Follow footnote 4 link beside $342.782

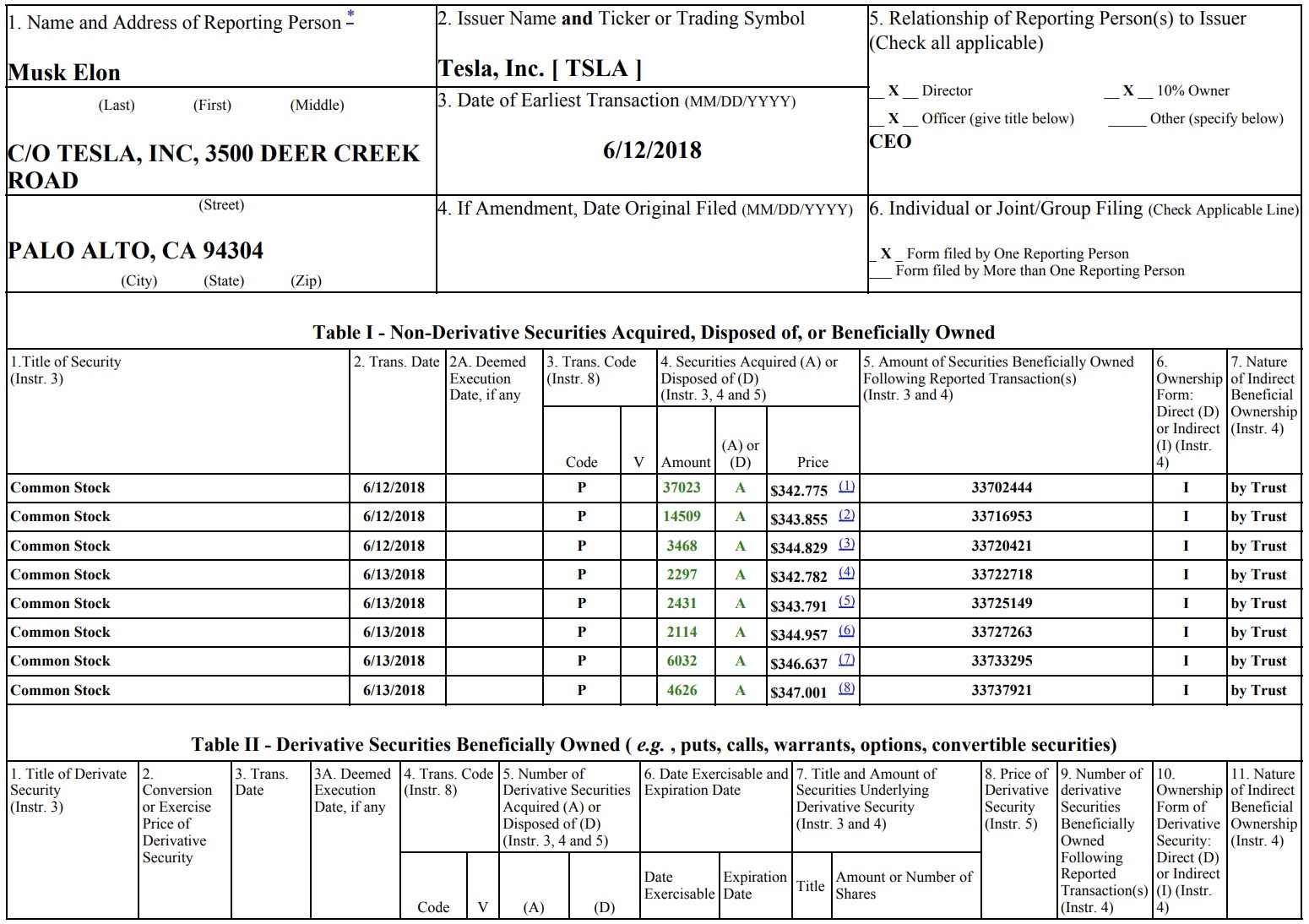846,573
